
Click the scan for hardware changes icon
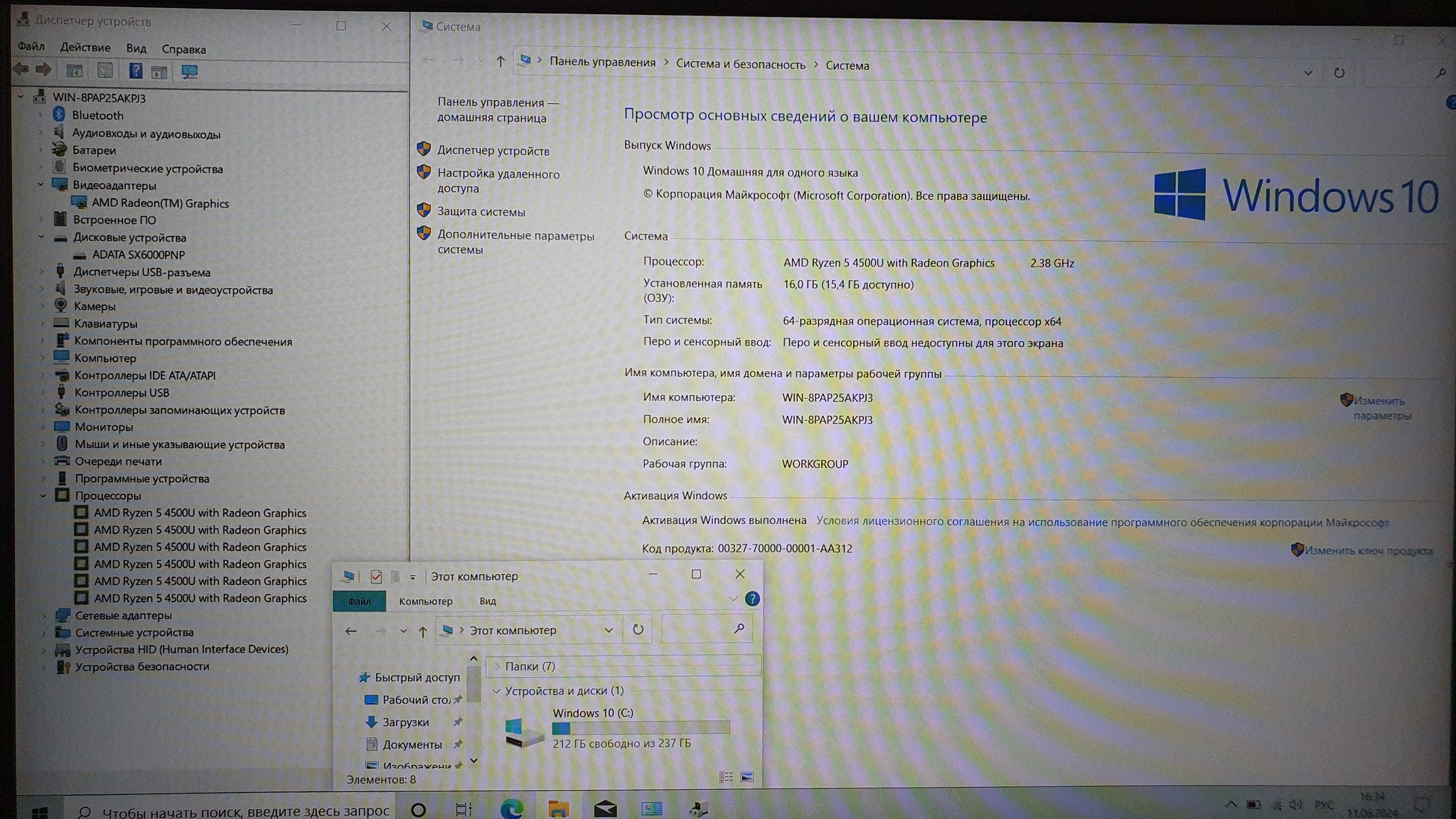(x=189, y=72)
